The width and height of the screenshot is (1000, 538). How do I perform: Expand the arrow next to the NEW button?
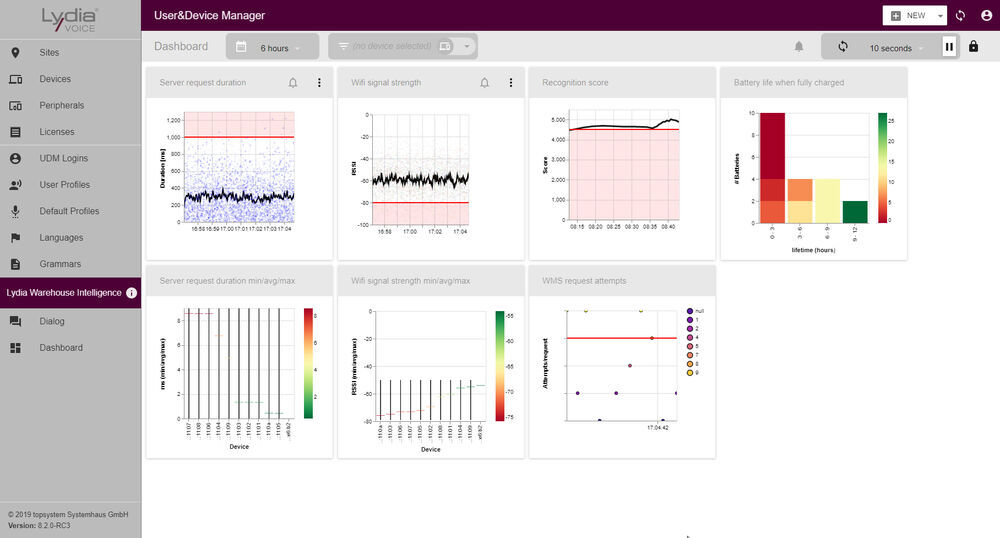click(x=941, y=16)
